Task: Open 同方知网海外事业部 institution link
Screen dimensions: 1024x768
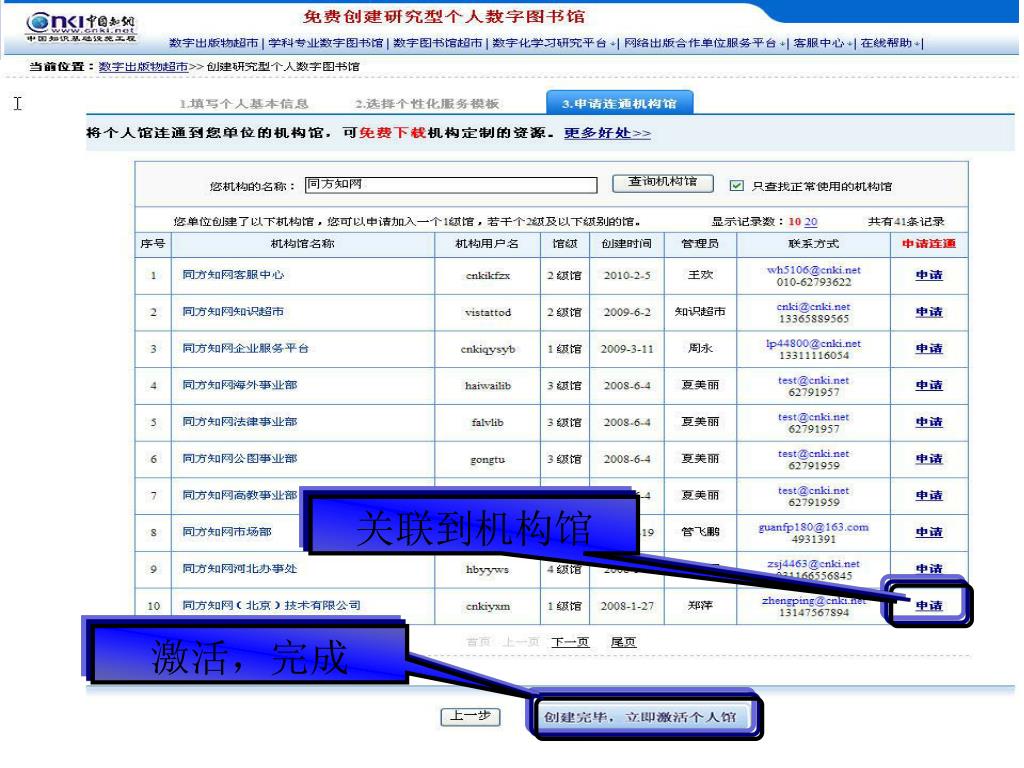Action: pos(240,385)
